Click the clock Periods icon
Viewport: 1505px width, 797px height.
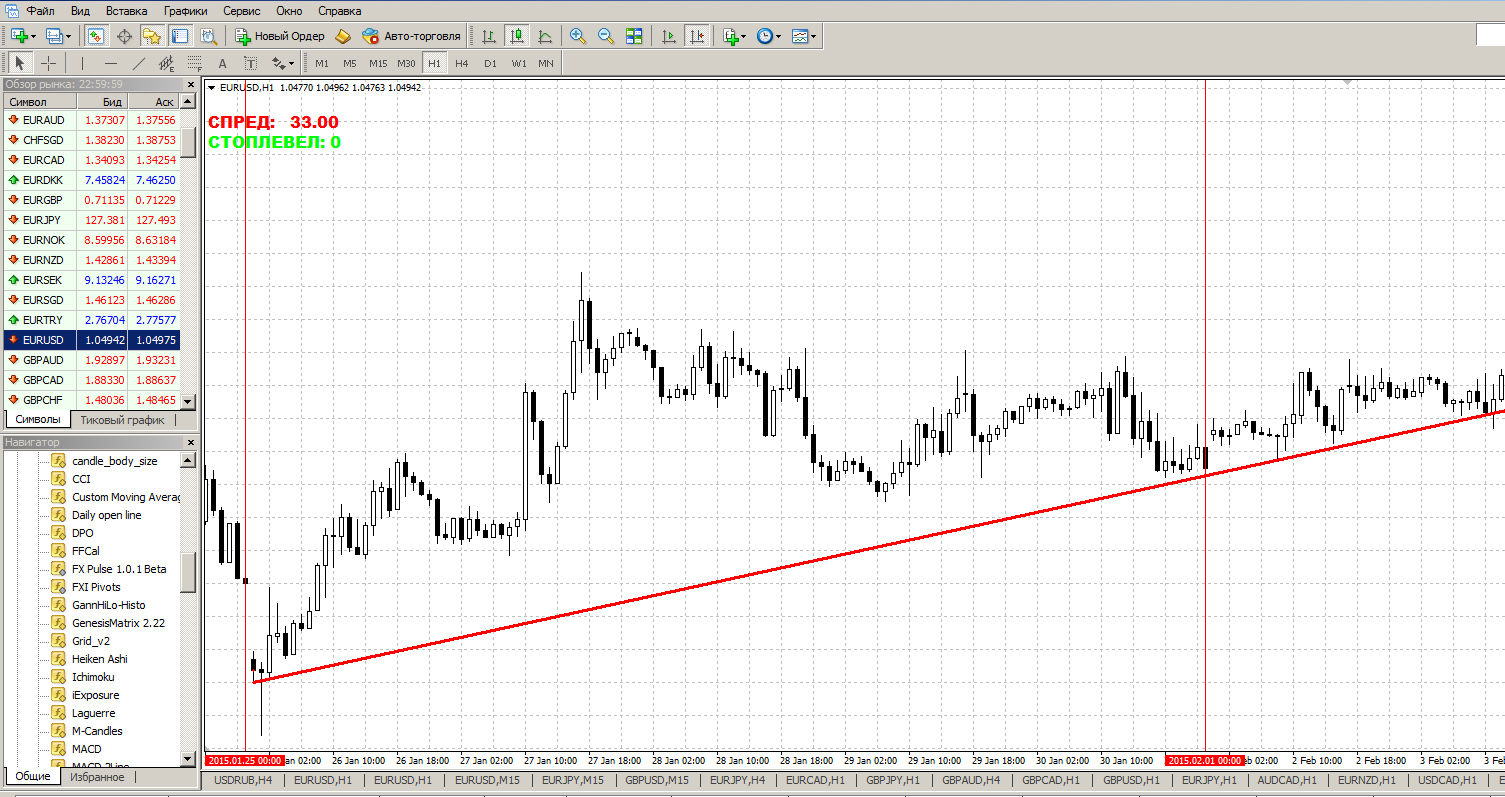[765, 36]
